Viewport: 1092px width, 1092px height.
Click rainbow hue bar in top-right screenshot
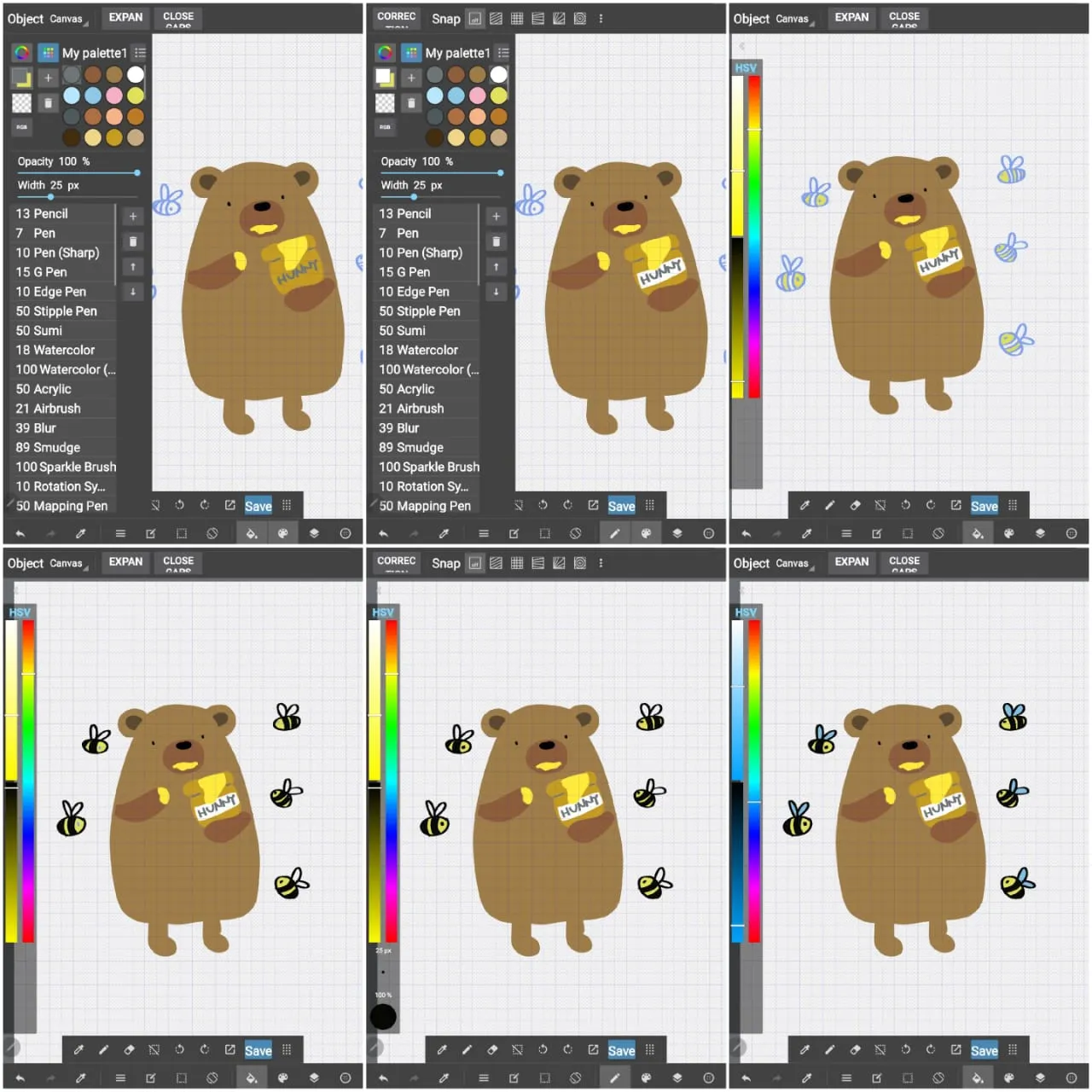[x=754, y=237]
